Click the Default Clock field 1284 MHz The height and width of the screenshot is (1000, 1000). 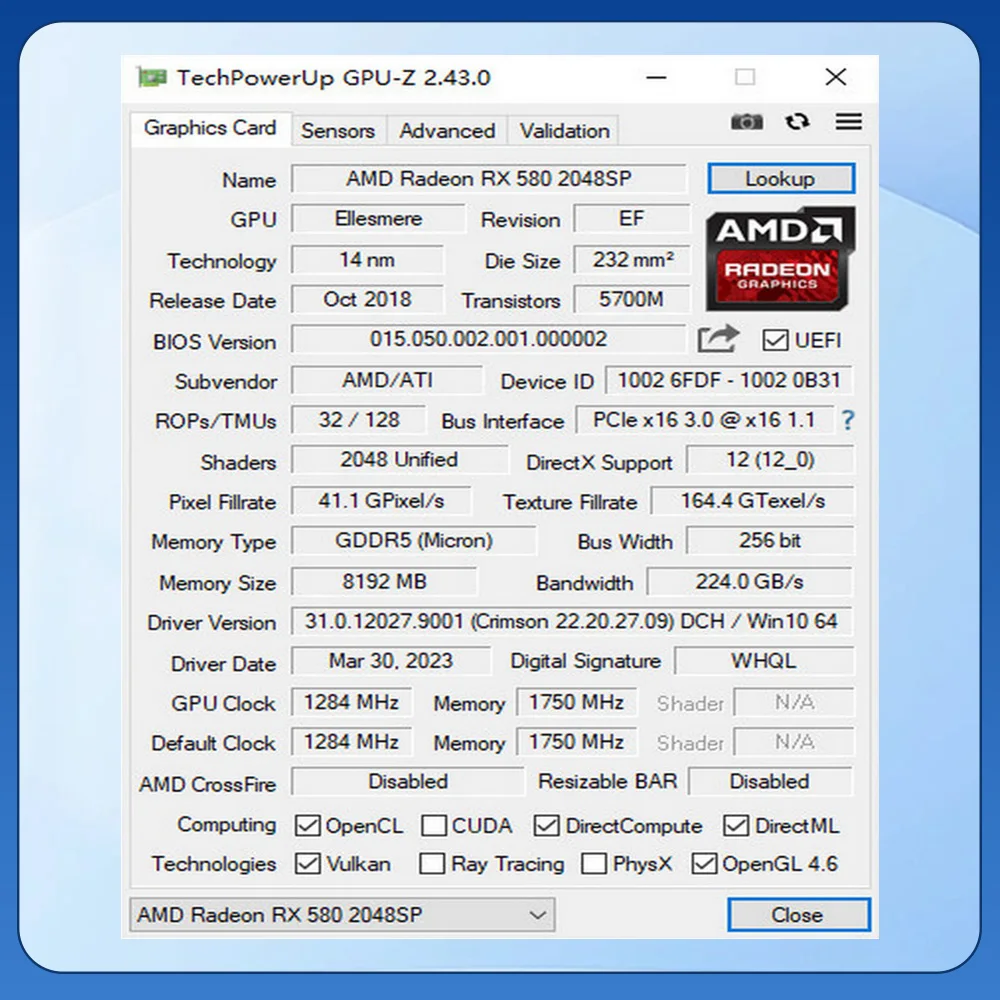coord(351,742)
